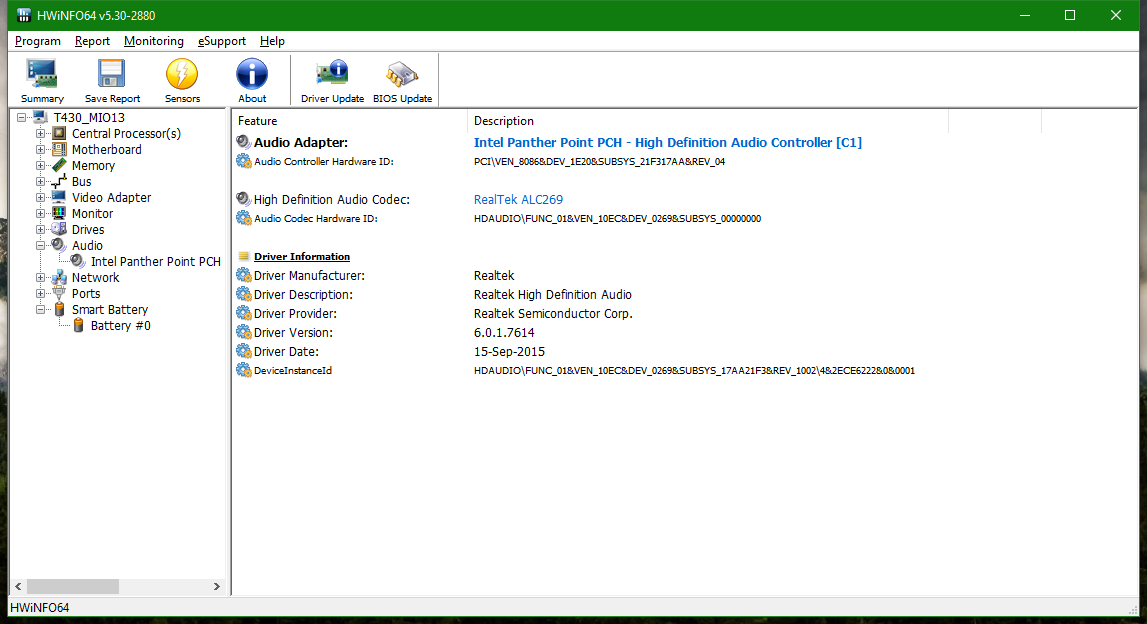1147x624 pixels.
Task: Open the Program menu
Action: tap(37, 41)
